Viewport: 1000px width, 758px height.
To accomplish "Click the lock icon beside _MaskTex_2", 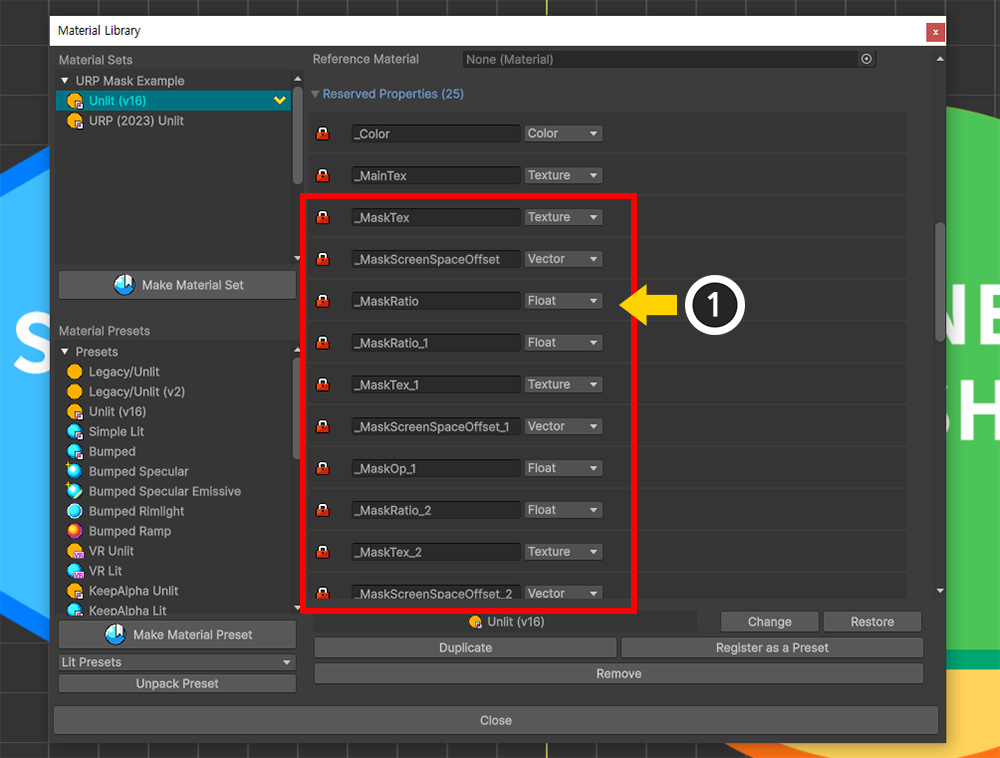I will tap(323, 552).
